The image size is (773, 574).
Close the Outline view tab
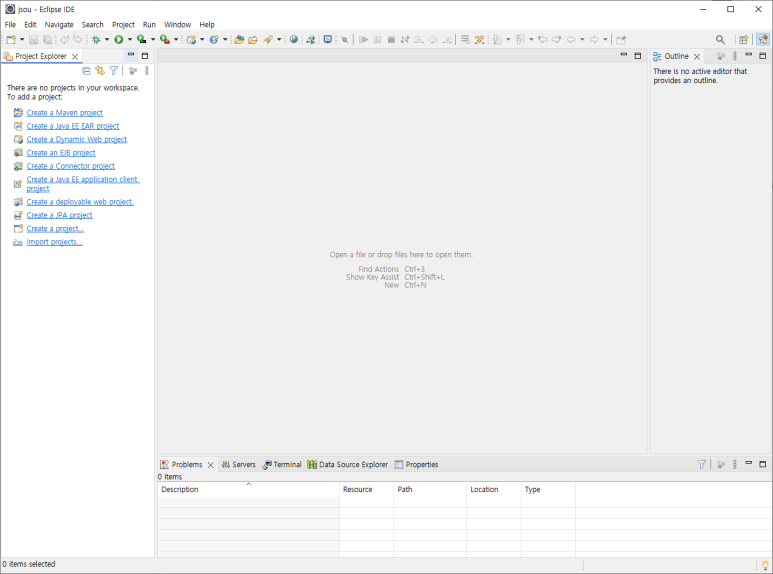point(697,57)
